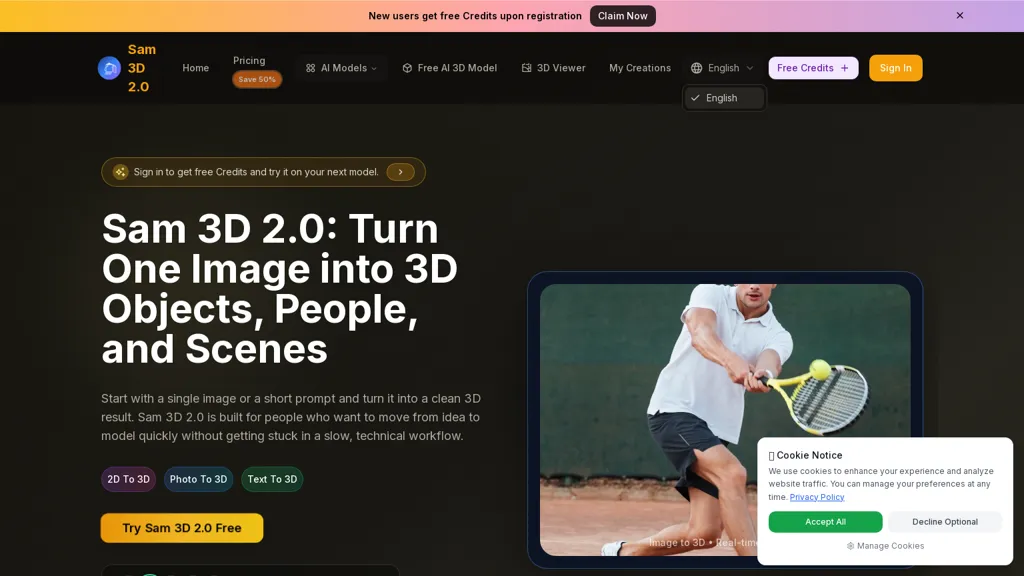Click the 3D Viewer image icon
This screenshot has height=576, width=1024.
click(526, 68)
